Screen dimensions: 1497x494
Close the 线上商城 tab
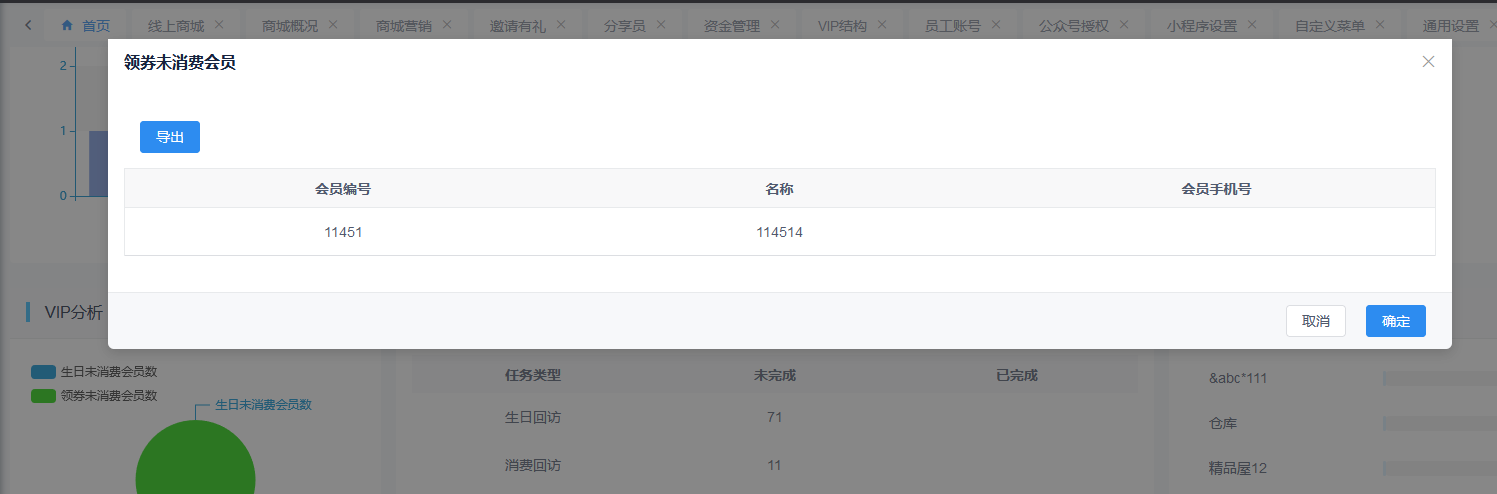(x=219, y=24)
